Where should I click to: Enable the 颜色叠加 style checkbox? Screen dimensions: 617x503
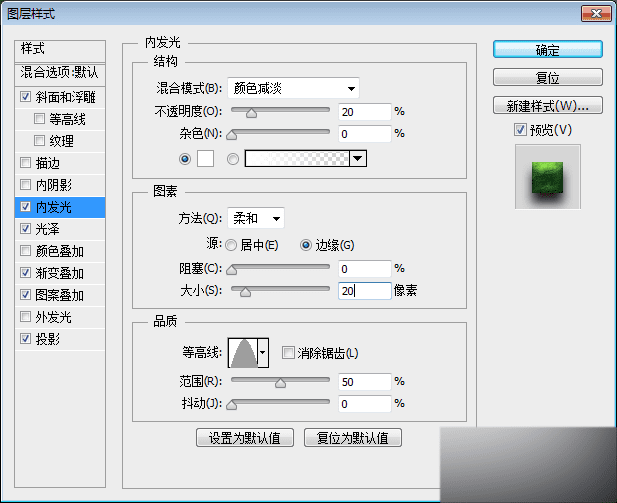[25, 251]
